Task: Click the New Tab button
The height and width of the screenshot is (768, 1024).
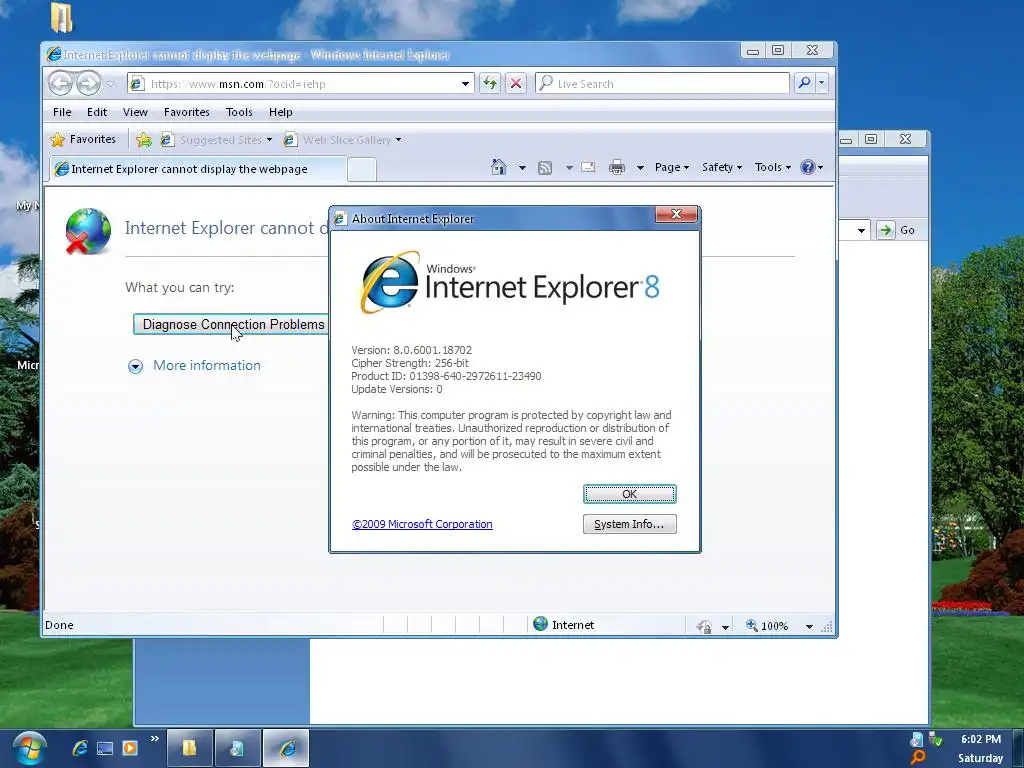Action: [362, 170]
